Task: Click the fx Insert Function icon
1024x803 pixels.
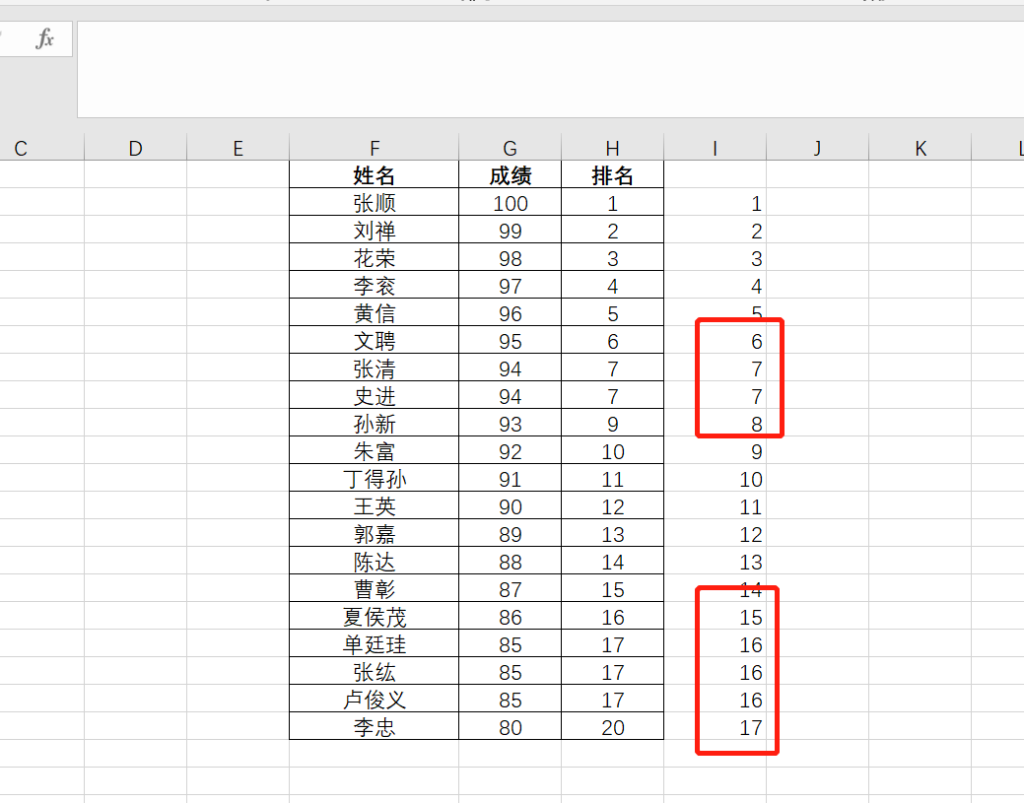Action: click(45, 39)
